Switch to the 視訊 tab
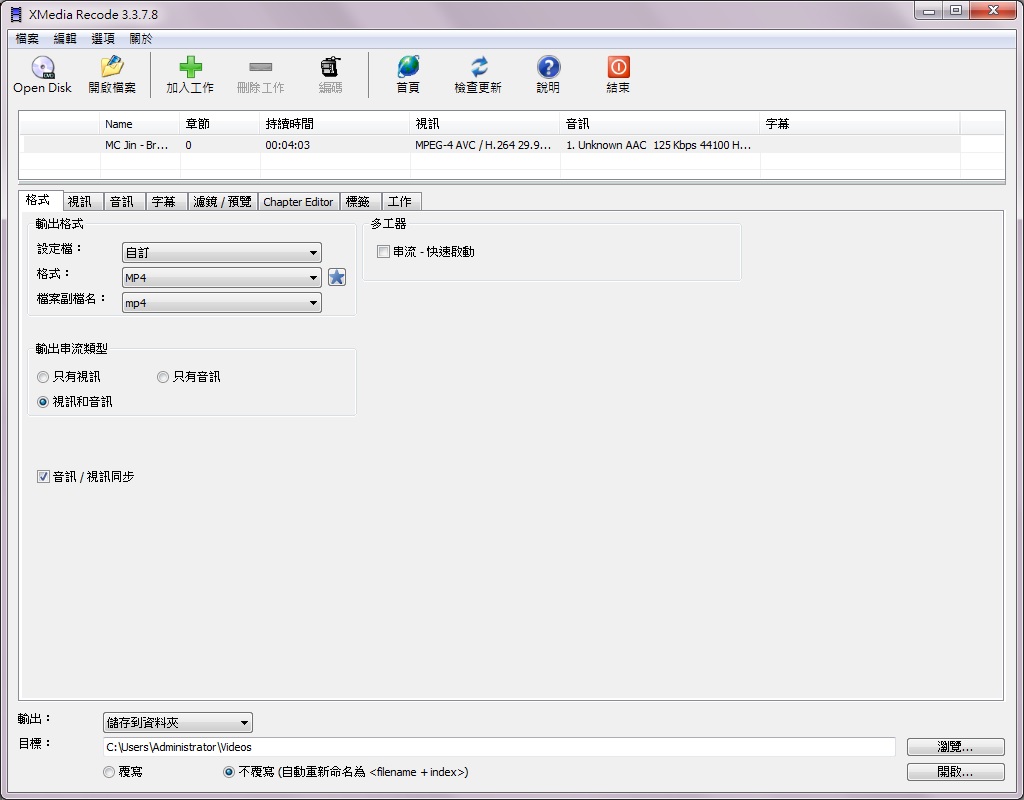 point(82,200)
